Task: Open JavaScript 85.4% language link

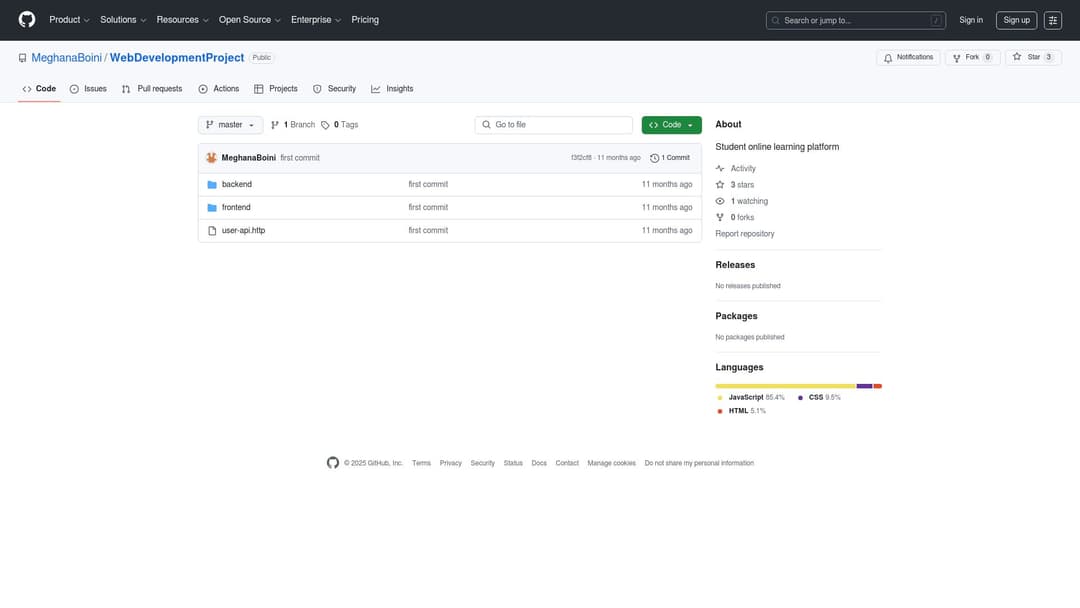Action: click(x=751, y=398)
